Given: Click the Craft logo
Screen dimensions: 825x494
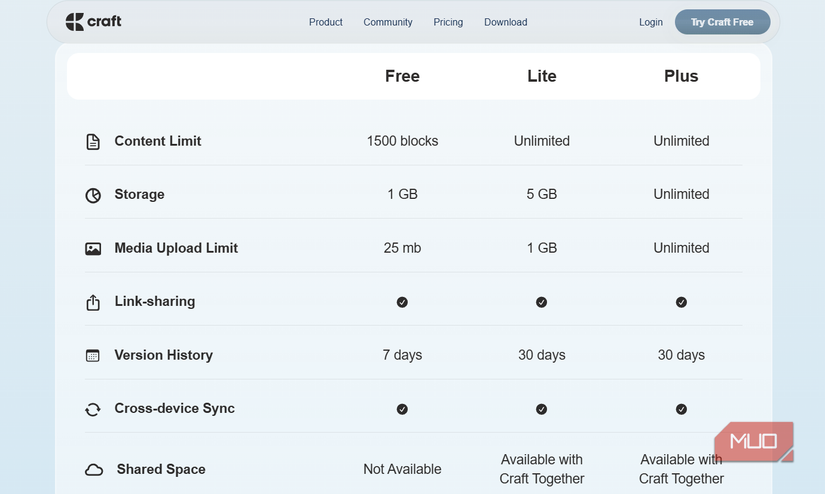Looking at the screenshot, I should pyautogui.click(x=93, y=22).
